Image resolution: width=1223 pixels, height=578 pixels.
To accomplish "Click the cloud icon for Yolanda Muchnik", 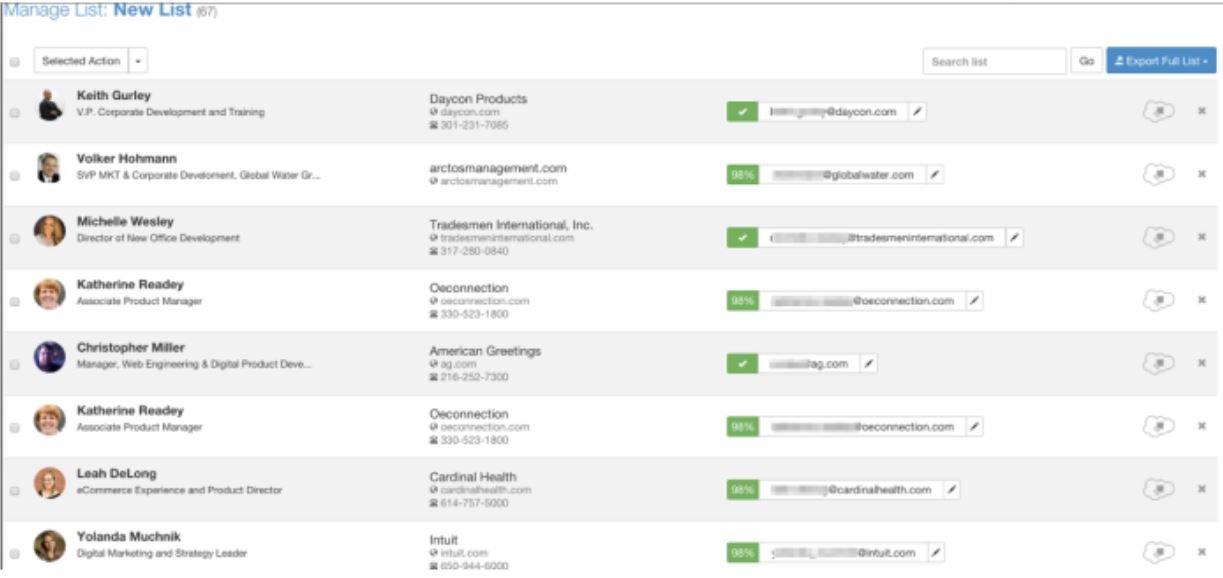I will coord(1158,552).
